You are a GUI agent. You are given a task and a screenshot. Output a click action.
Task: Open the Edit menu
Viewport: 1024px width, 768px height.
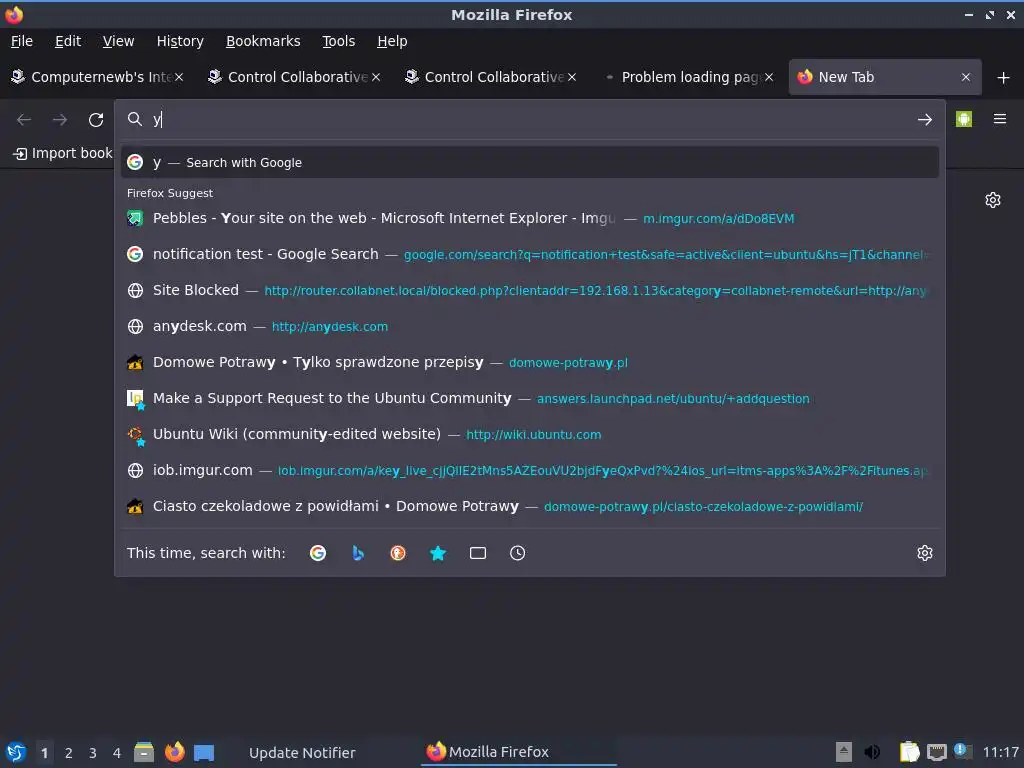[x=68, y=41]
